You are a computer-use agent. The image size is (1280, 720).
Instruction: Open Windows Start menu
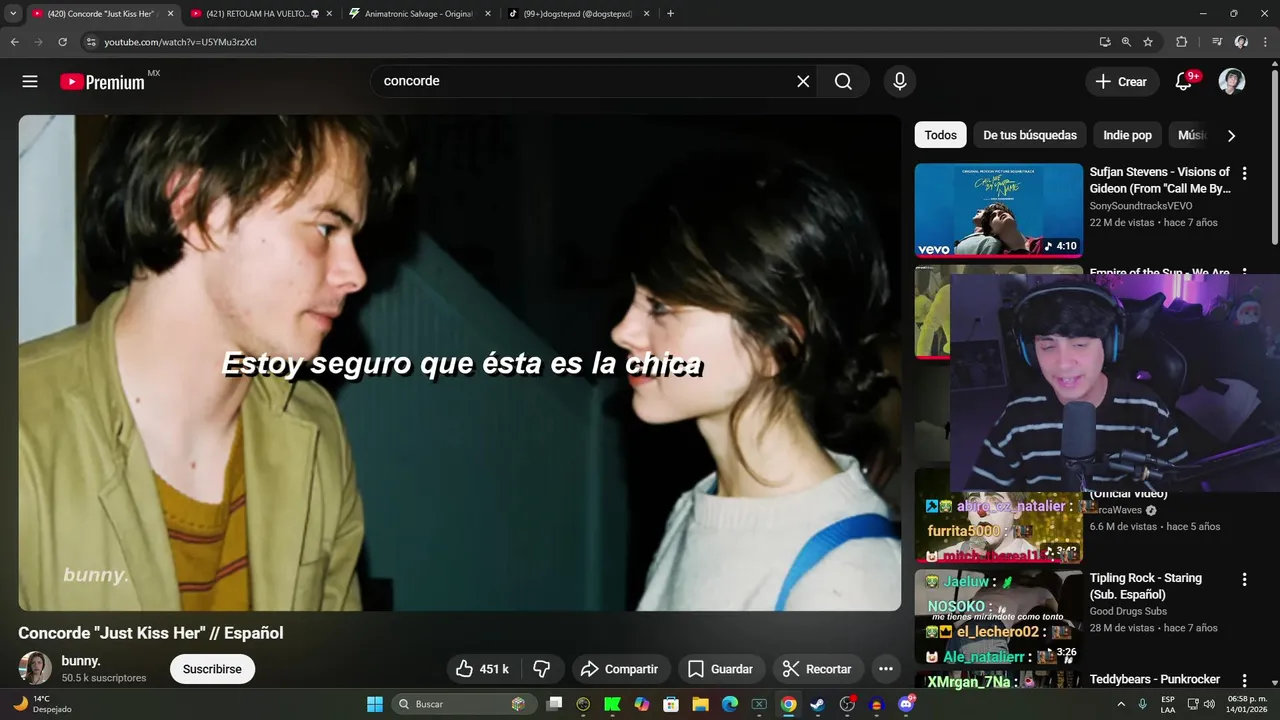374,704
